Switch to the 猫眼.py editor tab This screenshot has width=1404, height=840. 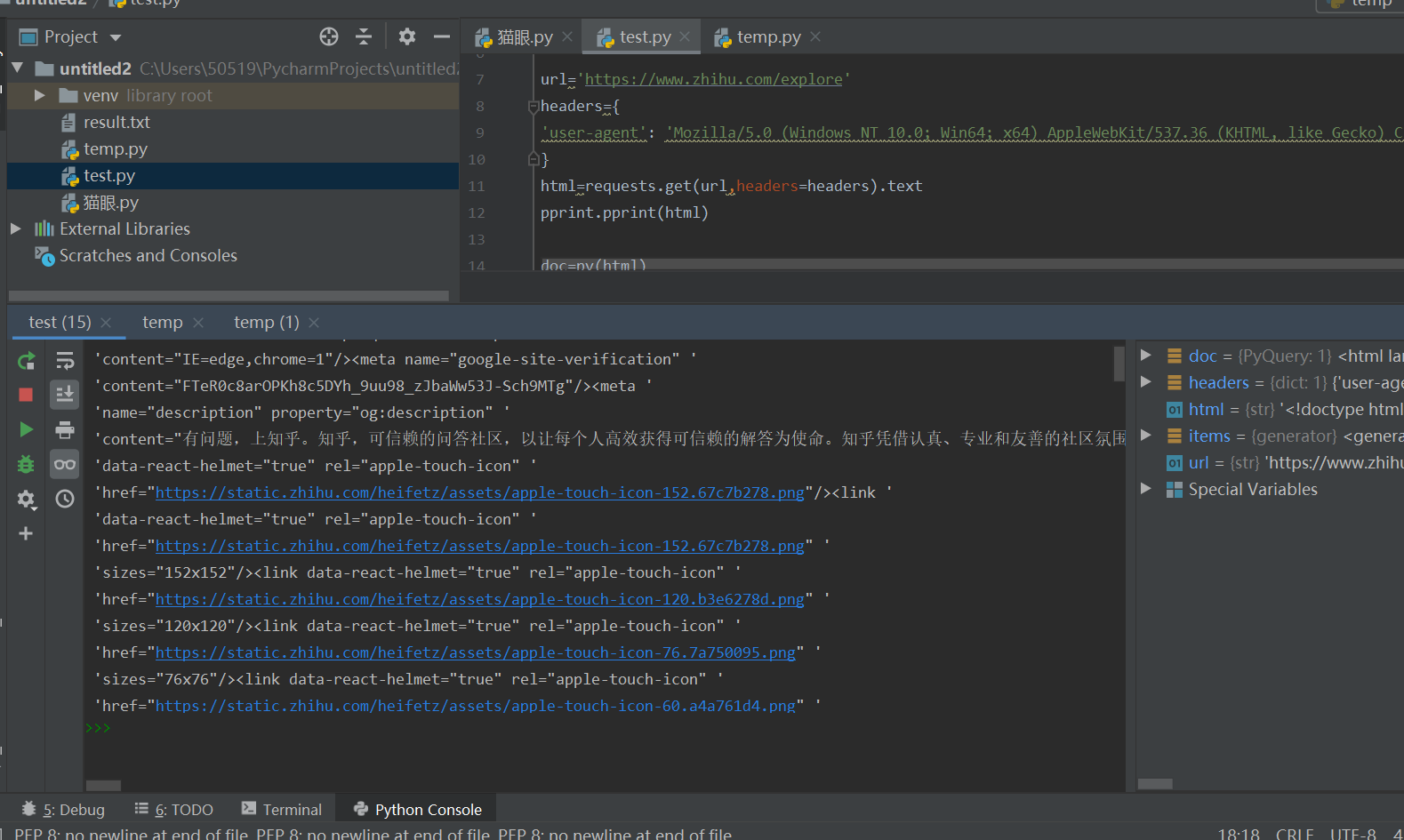[x=525, y=37]
